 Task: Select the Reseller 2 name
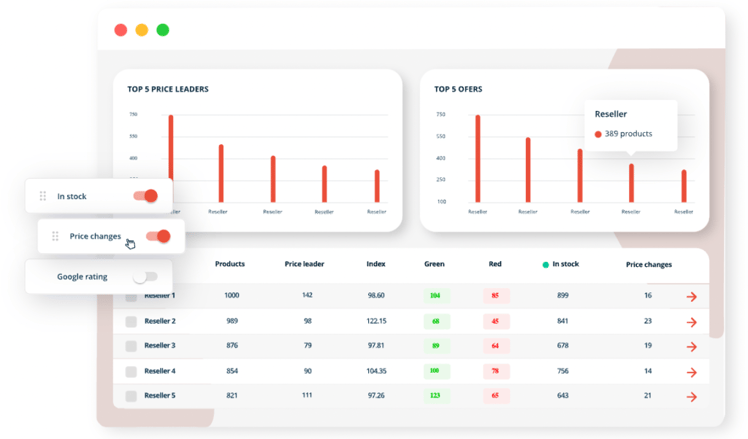[x=160, y=321]
